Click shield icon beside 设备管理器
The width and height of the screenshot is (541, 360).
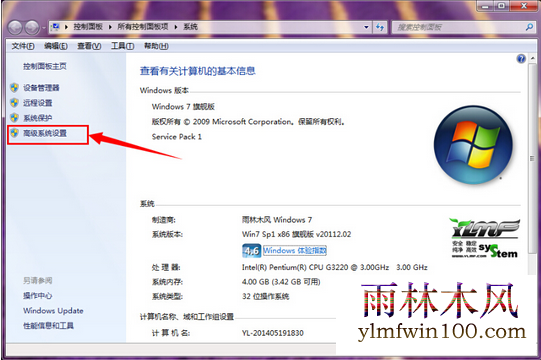point(14,88)
